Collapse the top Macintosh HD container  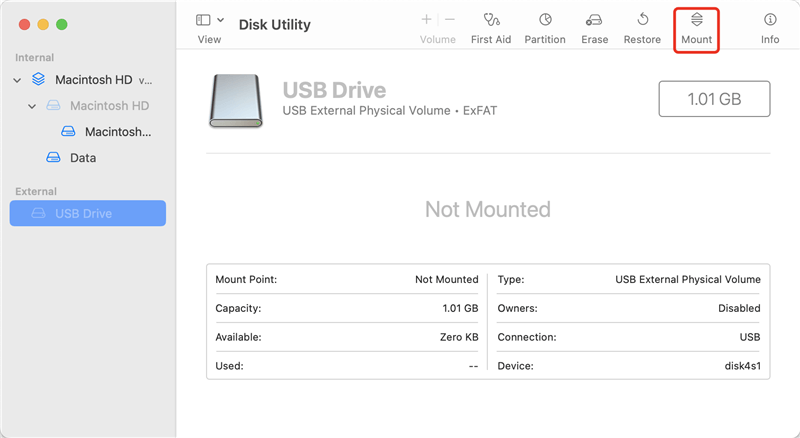point(17,79)
